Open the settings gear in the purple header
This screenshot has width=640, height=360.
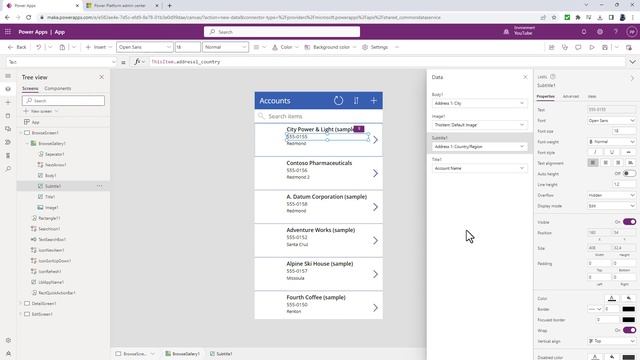click(x=600, y=32)
